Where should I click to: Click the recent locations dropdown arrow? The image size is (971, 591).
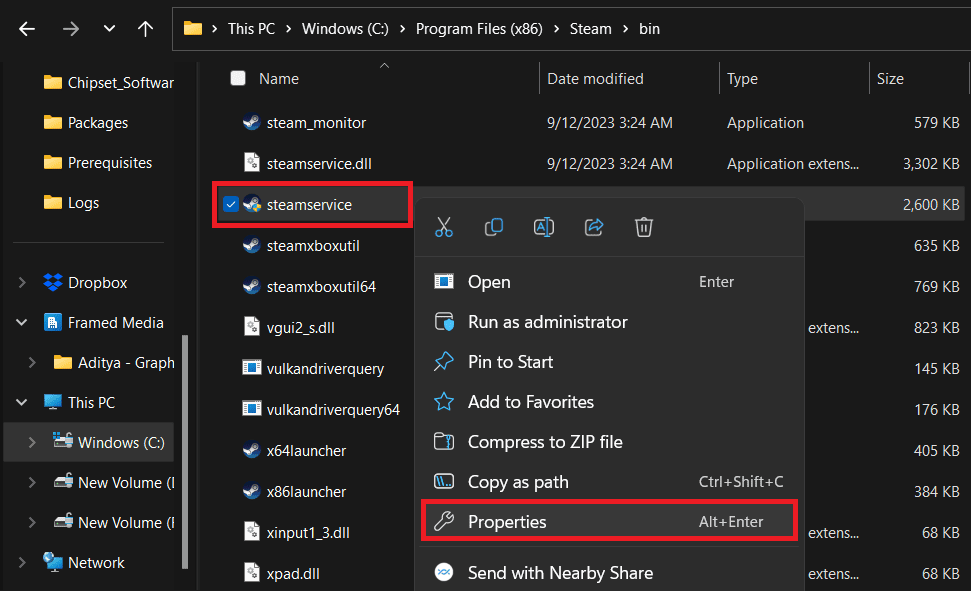[109, 29]
